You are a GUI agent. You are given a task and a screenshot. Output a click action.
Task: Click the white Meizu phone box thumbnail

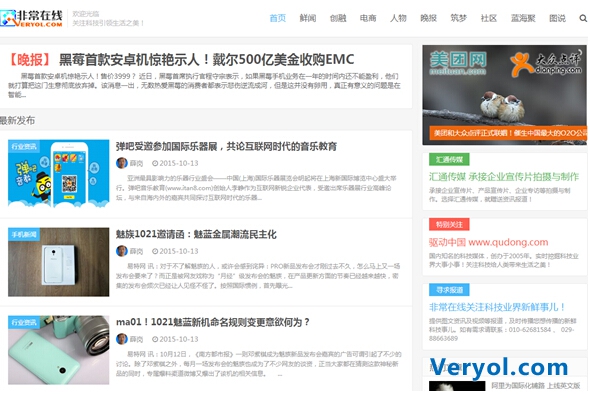click(59, 262)
